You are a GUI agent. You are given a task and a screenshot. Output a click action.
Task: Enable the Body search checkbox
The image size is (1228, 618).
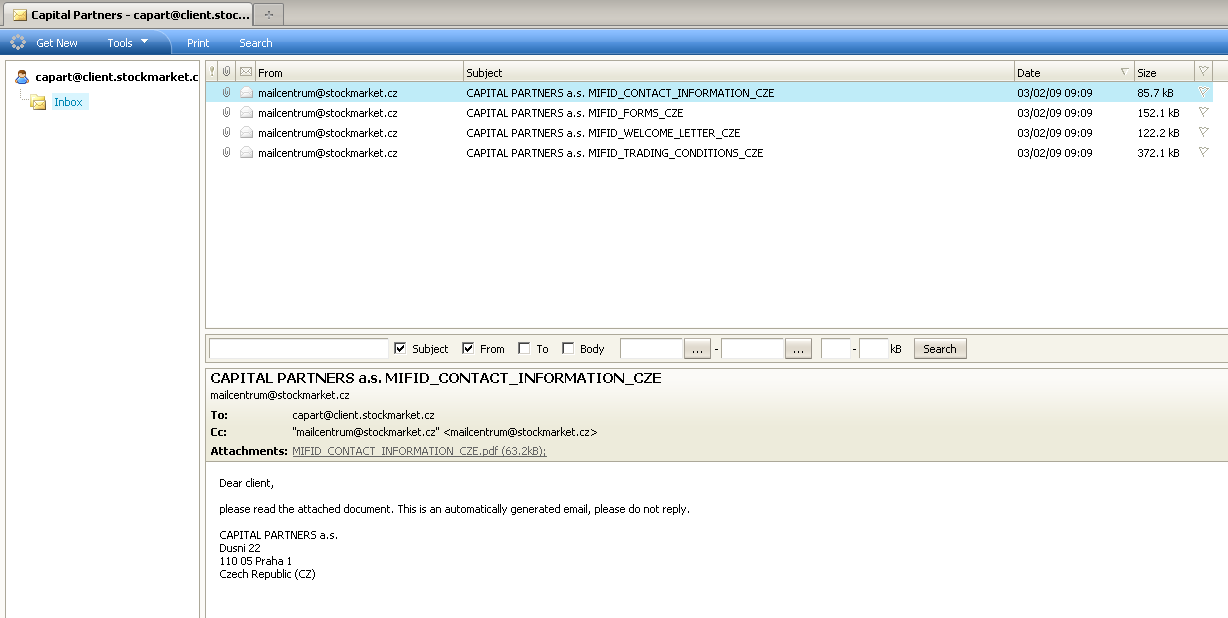[x=568, y=348]
